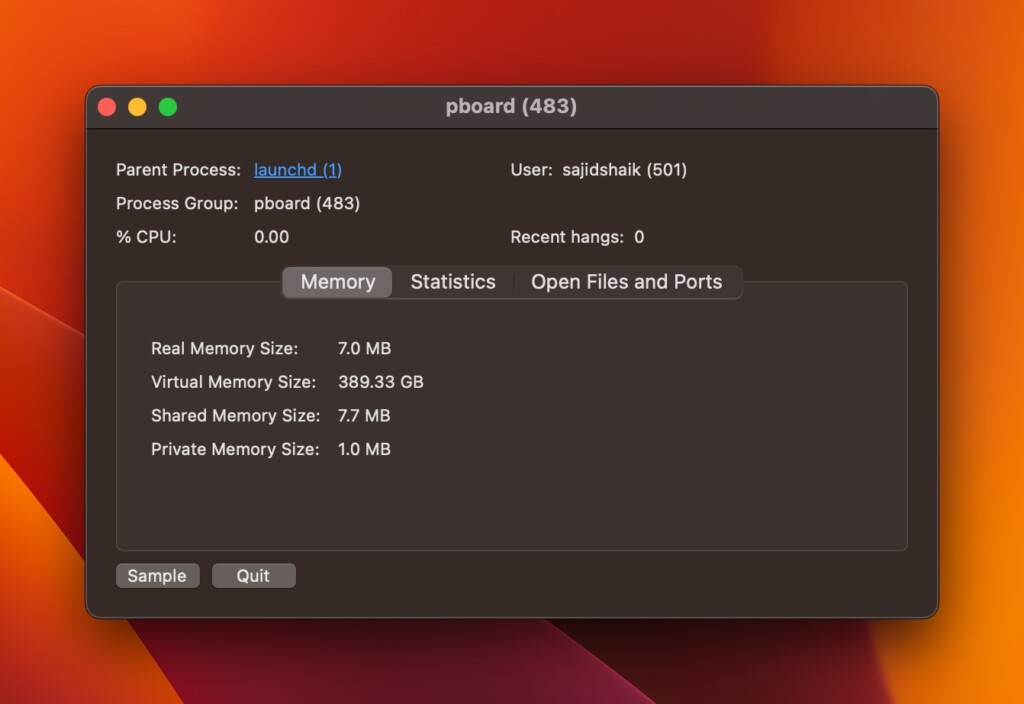
Task: Click the user name sajidshaik (501)
Action: click(x=624, y=170)
